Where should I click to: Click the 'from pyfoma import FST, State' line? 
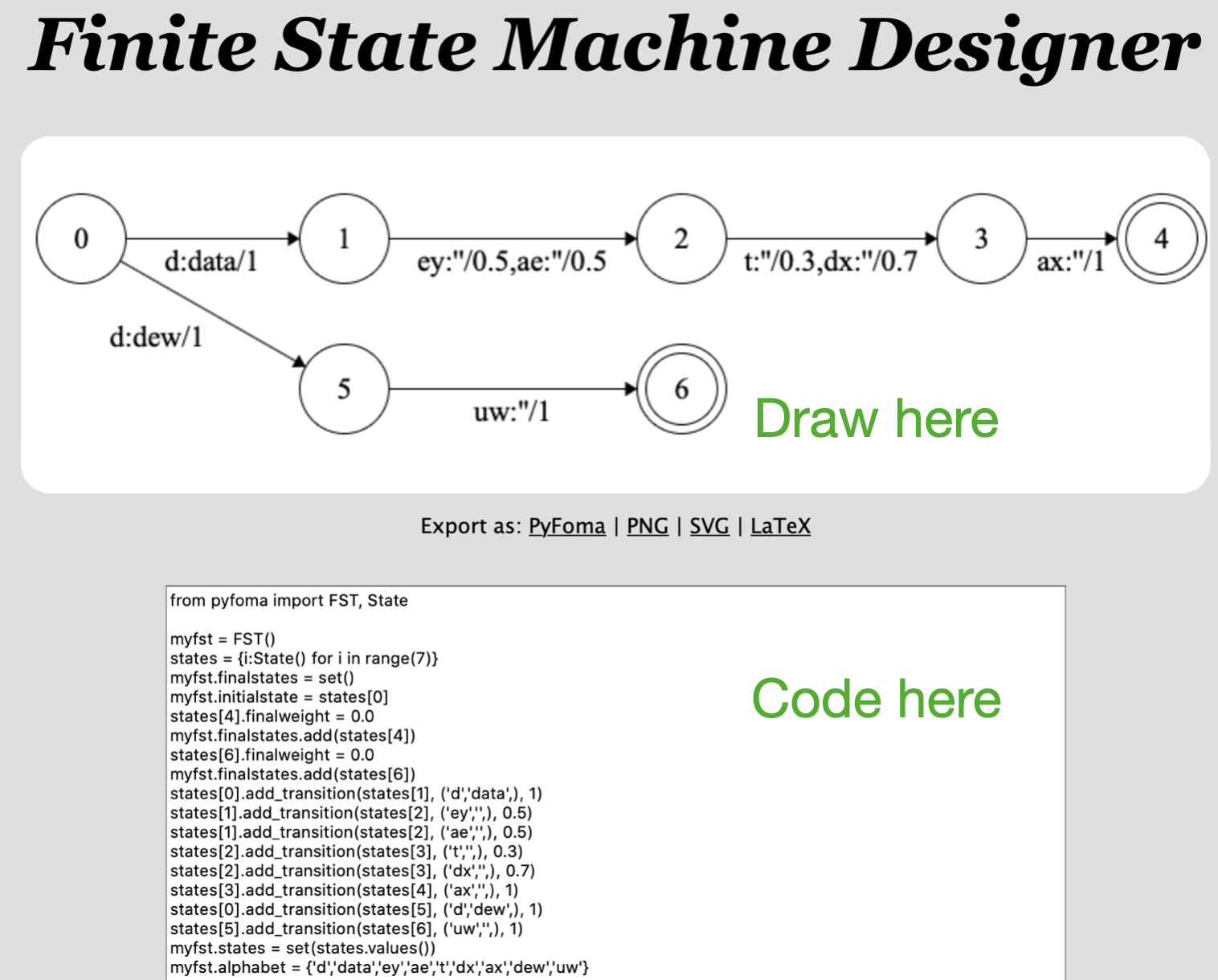pyautogui.click(x=289, y=600)
